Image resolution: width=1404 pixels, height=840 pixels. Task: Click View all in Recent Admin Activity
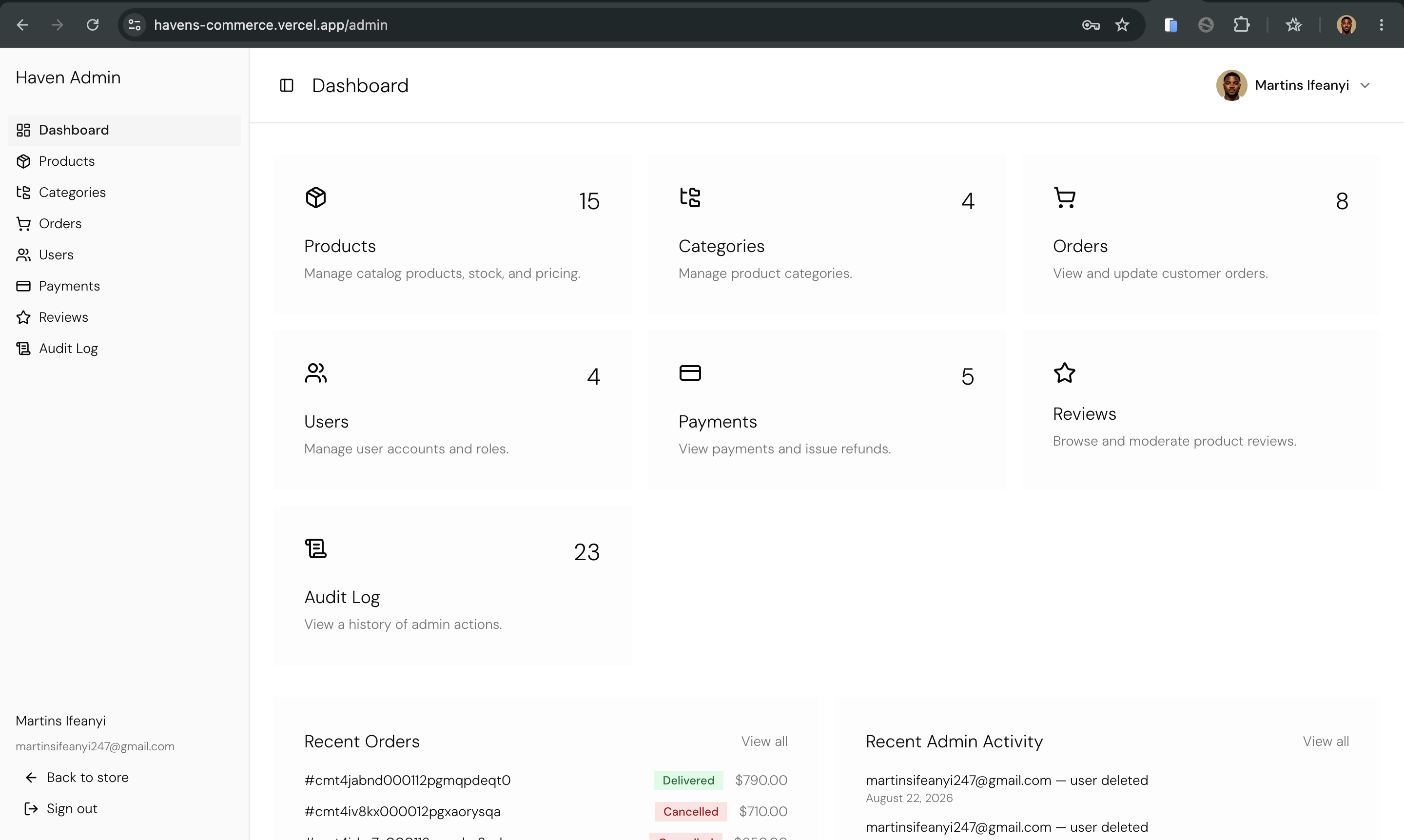pos(1326,742)
